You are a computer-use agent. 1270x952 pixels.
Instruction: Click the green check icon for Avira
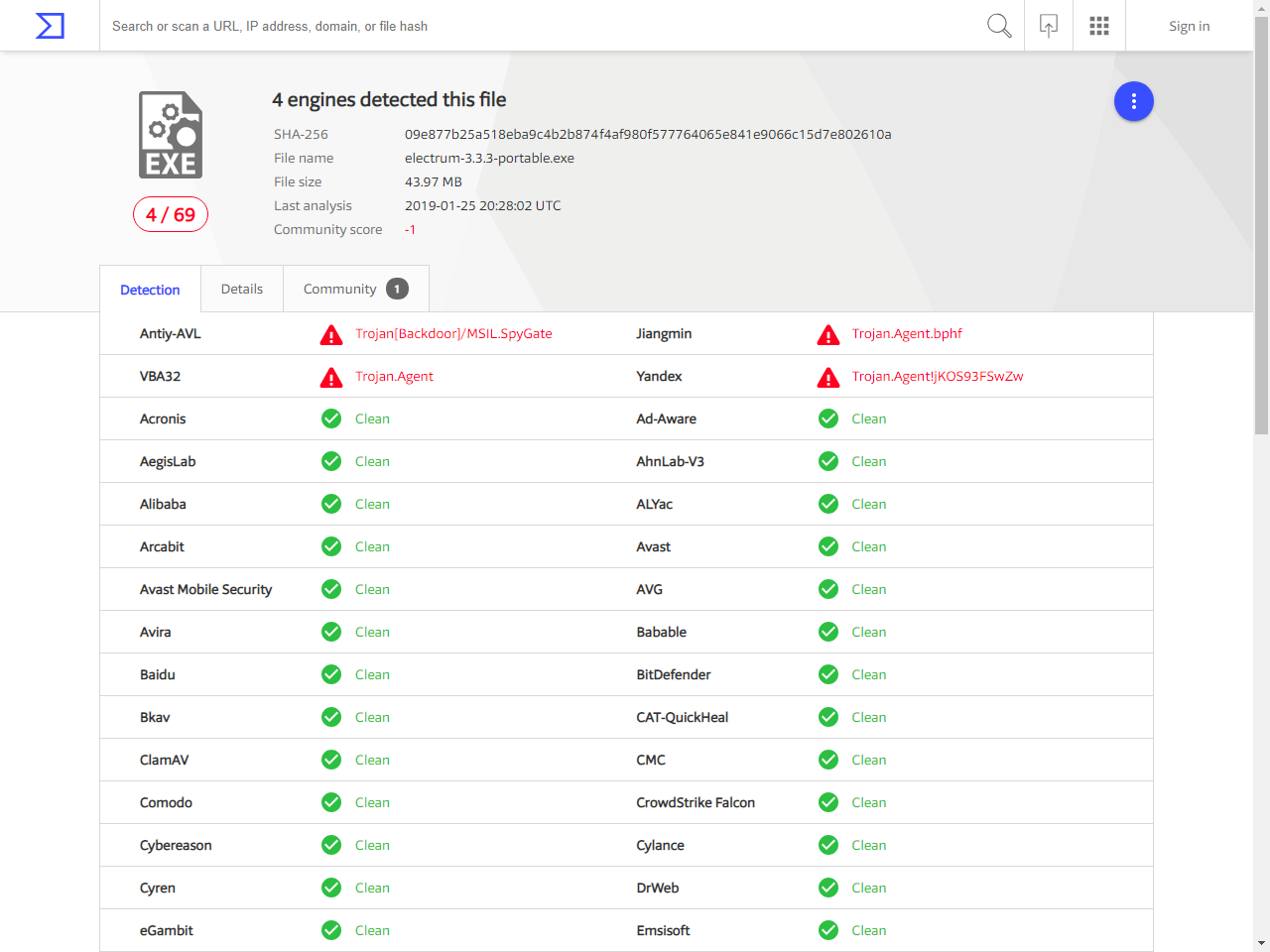331,632
